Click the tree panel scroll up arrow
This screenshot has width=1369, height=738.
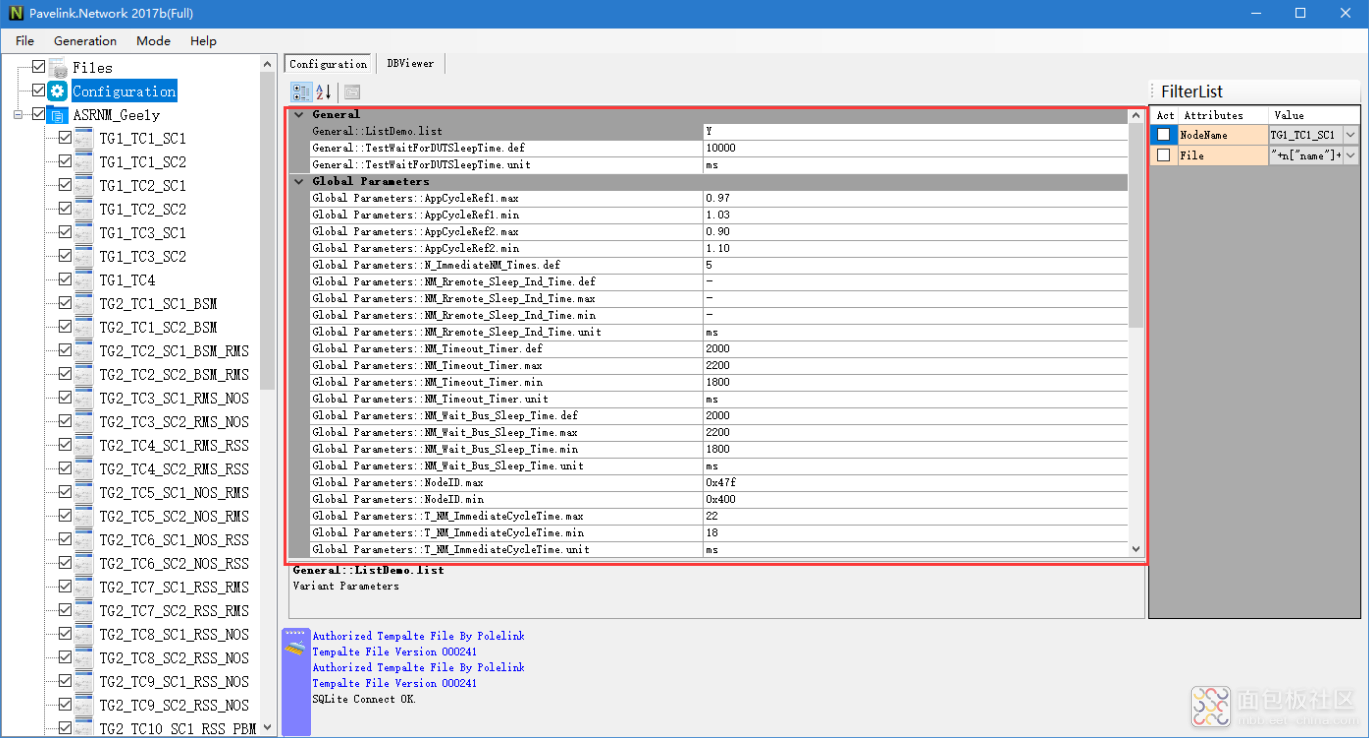click(x=267, y=64)
